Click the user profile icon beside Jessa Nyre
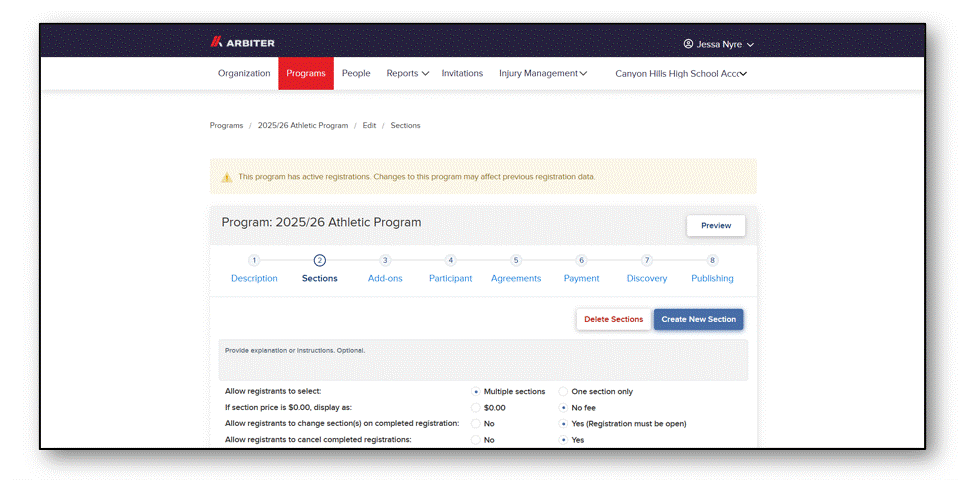This screenshot has width=970, height=480. (x=688, y=44)
